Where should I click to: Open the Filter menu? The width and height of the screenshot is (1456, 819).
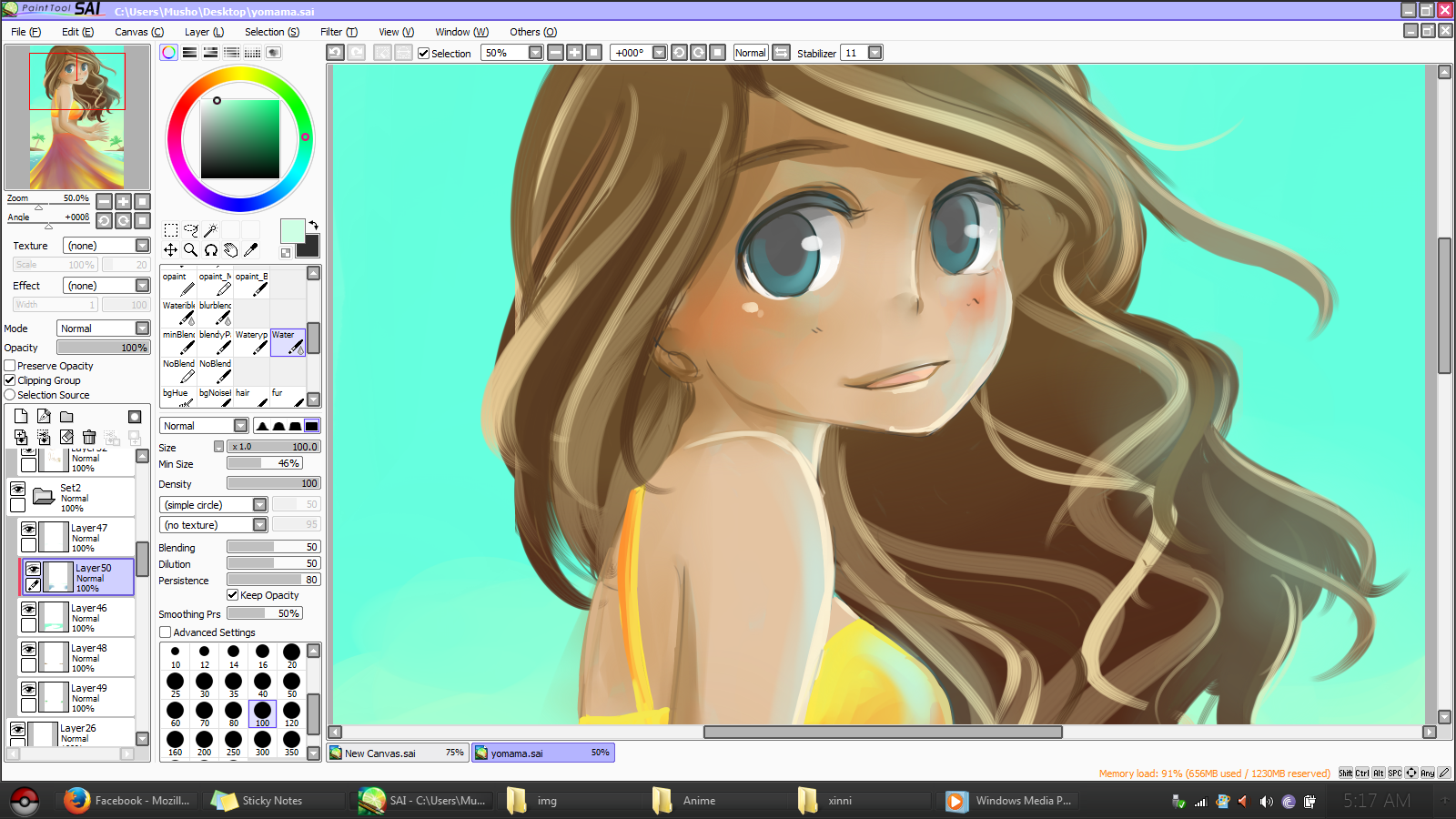[339, 32]
